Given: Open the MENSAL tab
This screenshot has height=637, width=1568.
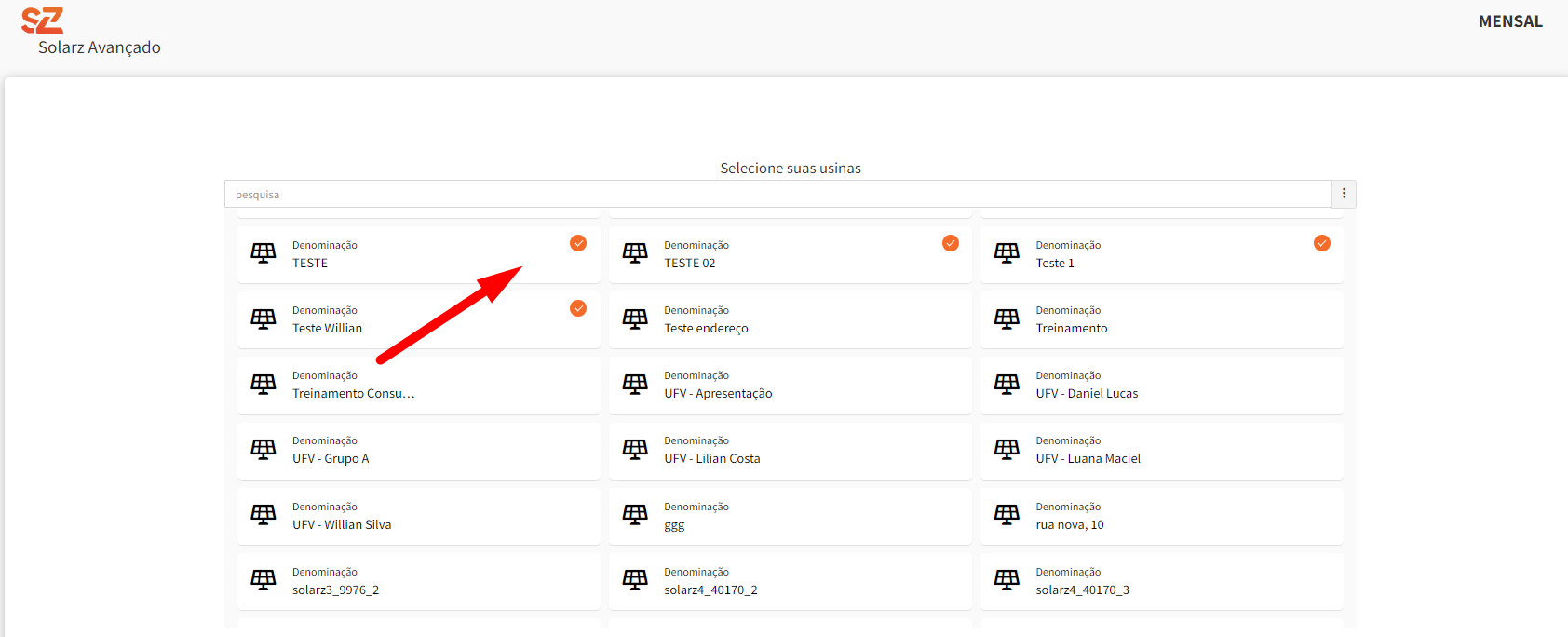Looking at the screenshot, I should 1509,21.
